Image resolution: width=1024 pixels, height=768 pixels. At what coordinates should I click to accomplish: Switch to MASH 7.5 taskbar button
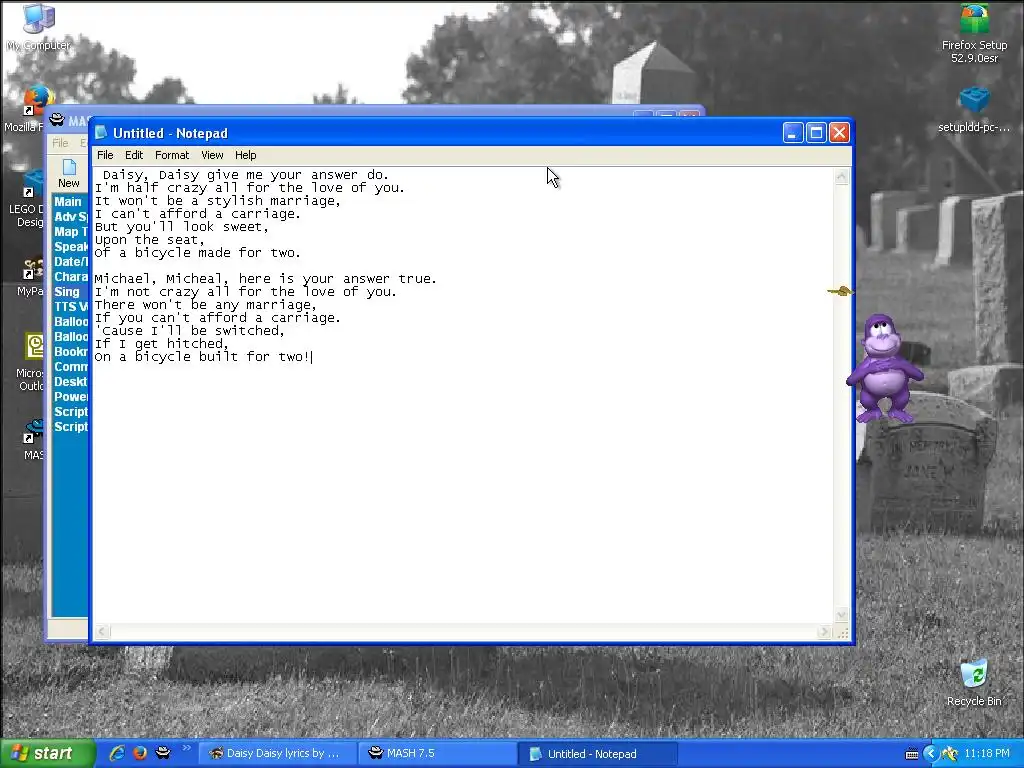tap(437, 754)
